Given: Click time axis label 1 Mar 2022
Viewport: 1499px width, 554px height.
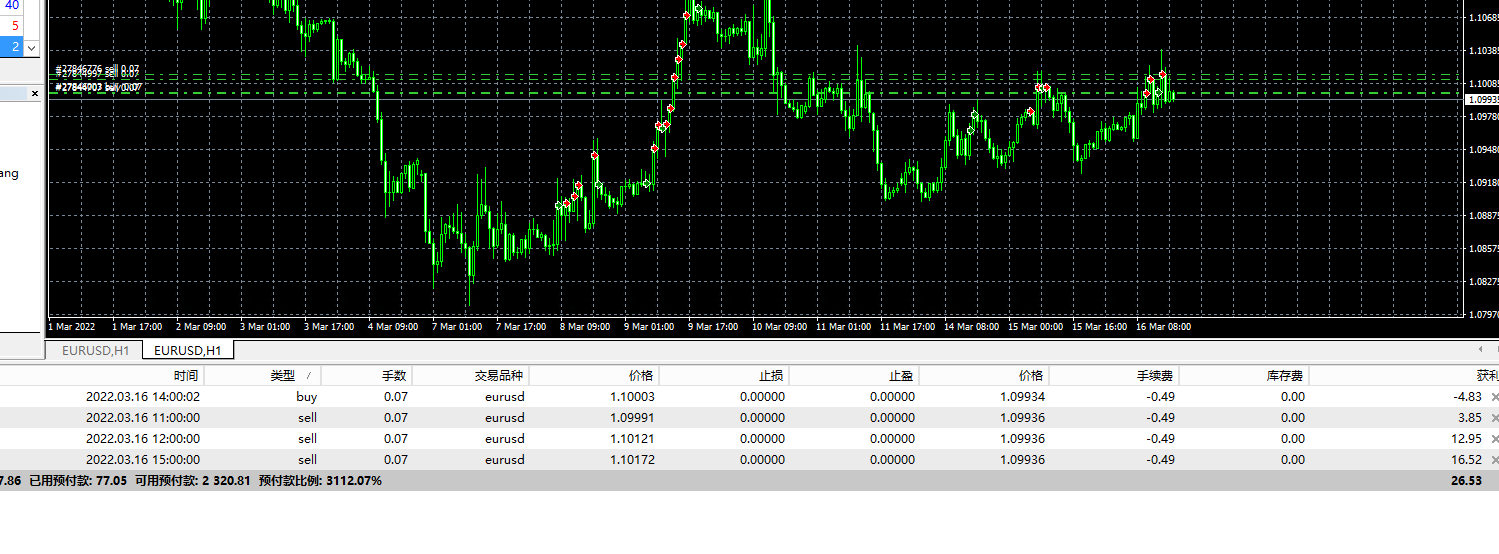Looking at the screenshot, I should click(72, 326).
